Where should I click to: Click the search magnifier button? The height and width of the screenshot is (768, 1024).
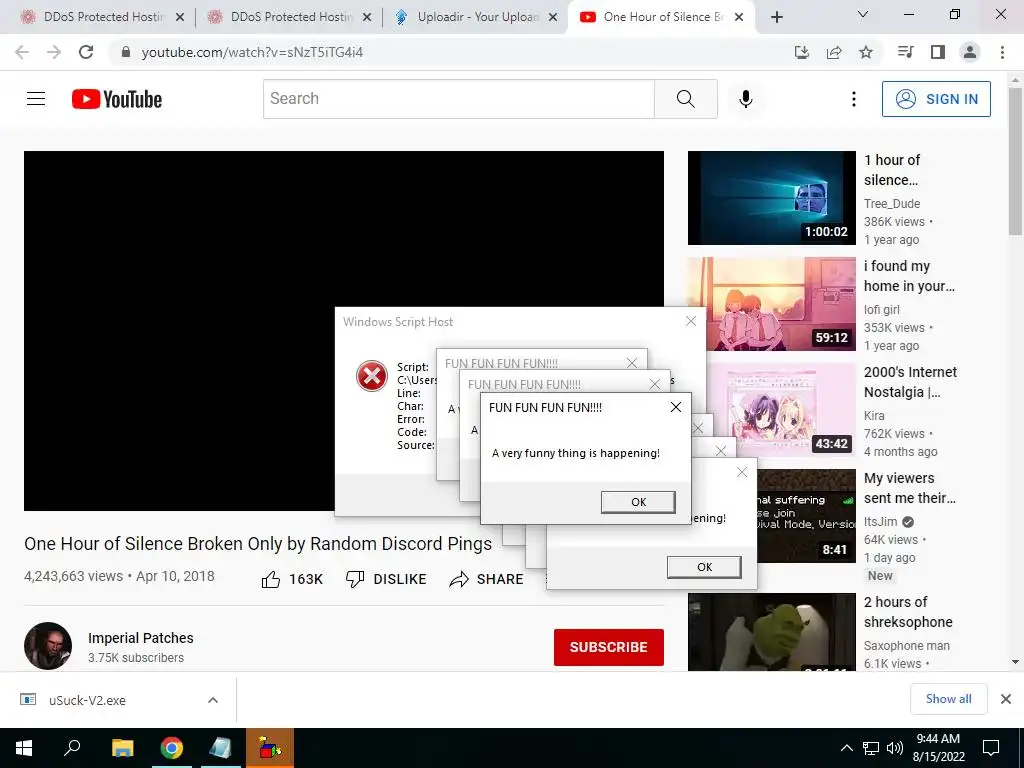point(686,99)
